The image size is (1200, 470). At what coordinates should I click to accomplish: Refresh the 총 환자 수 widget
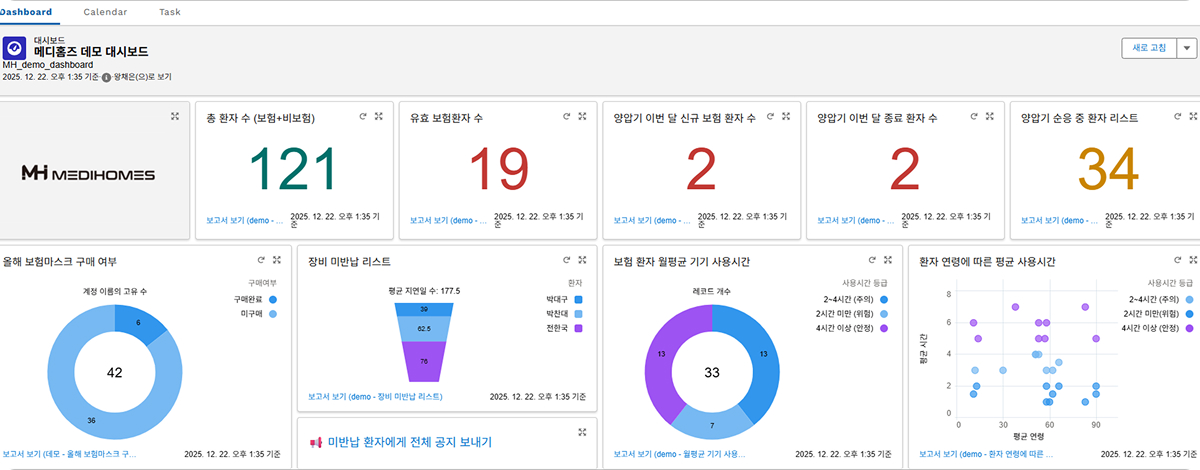[x=364, y=117]
